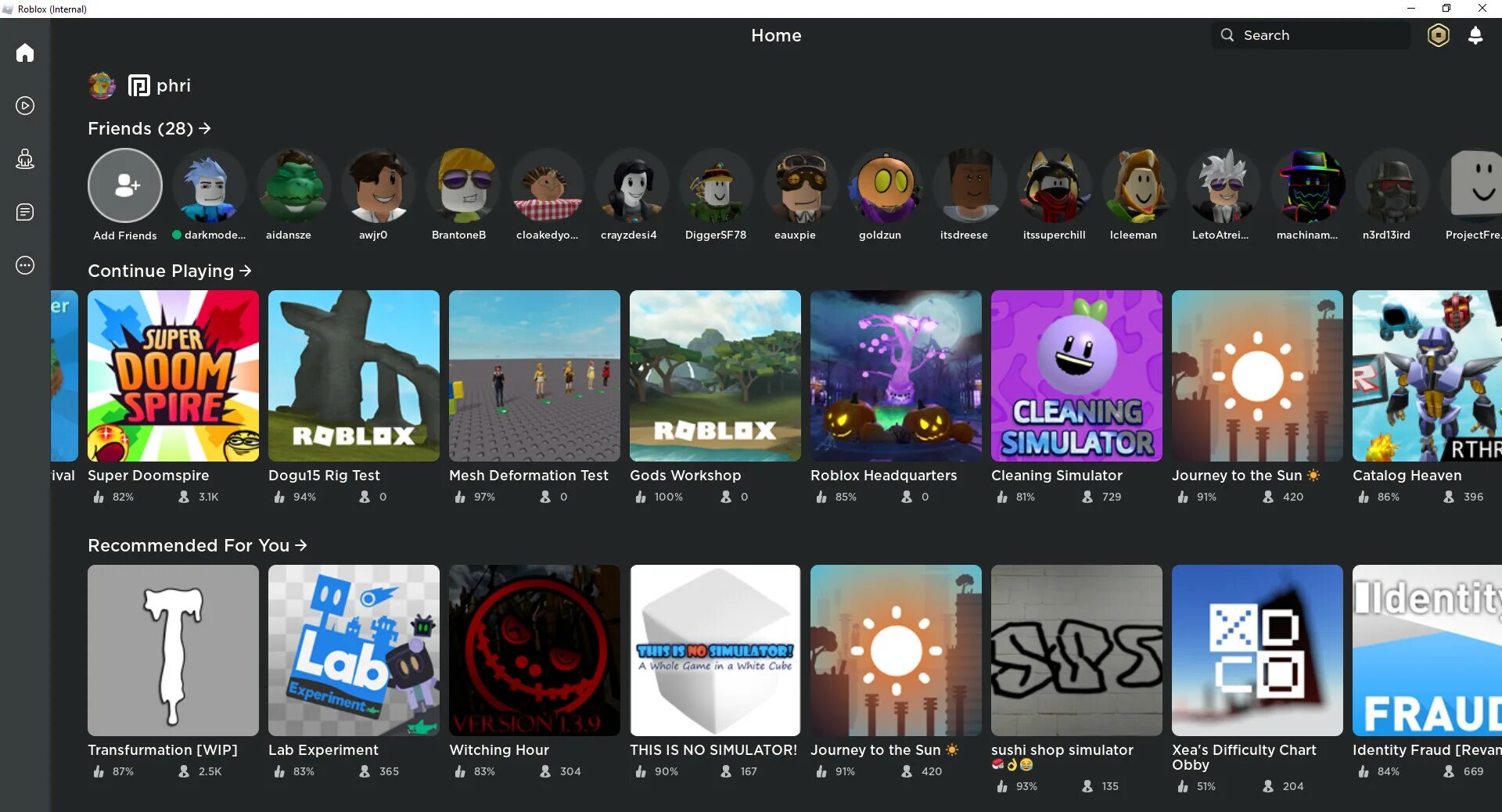Screen dimensions: 1502x812
Task: Click the Super Doomspire title text
Action: [x=149, y=476]
